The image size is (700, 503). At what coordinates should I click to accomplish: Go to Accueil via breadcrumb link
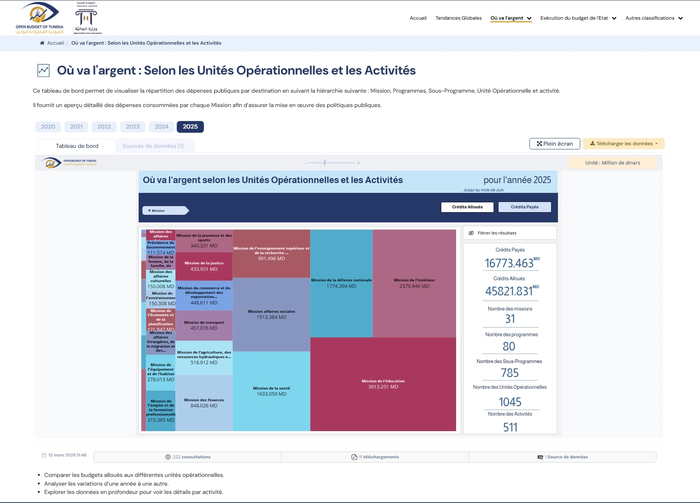pos(56,44)
